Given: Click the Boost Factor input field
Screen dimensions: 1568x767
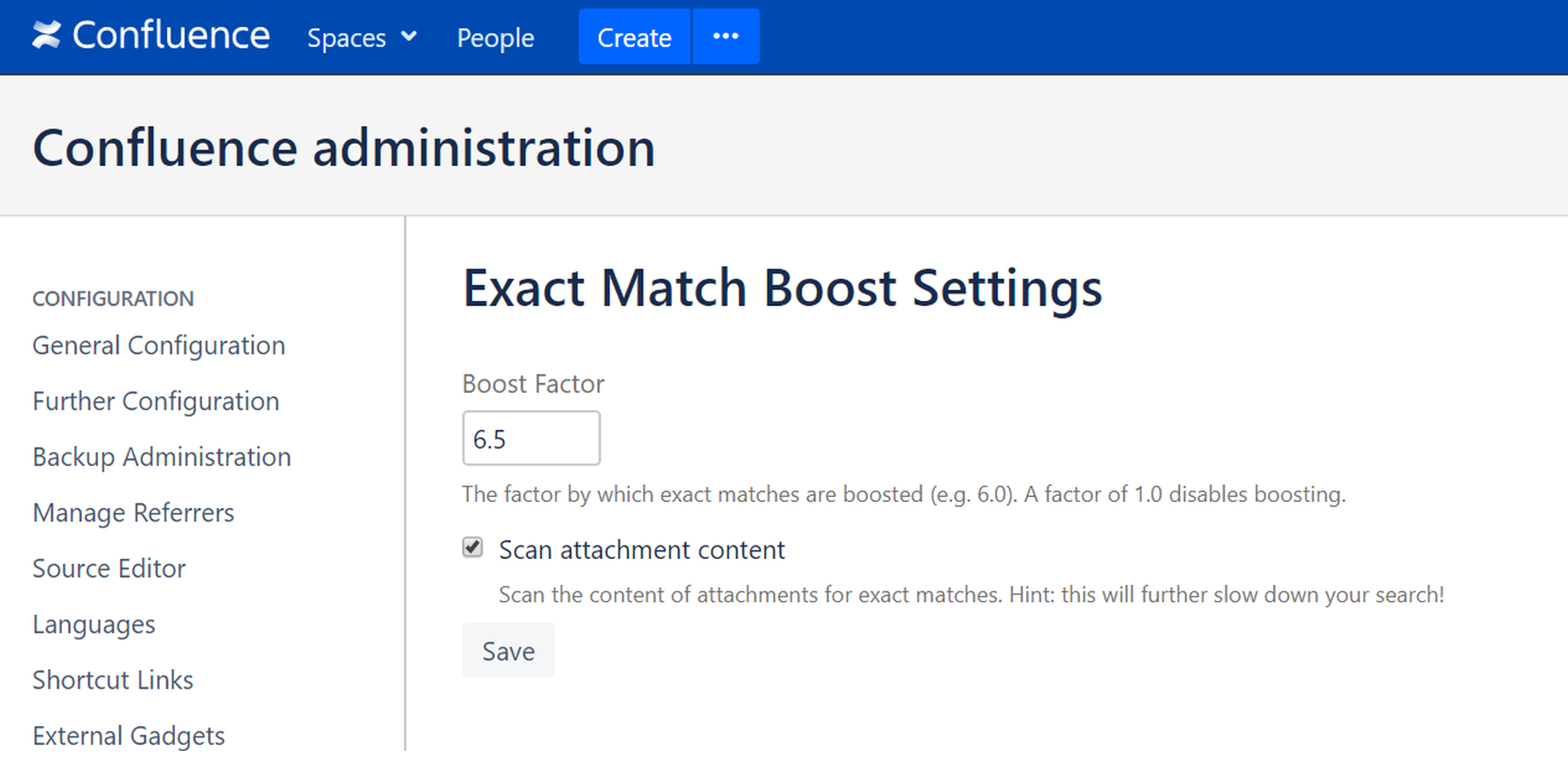Looking at the screenshot, I should click(531, 438).
